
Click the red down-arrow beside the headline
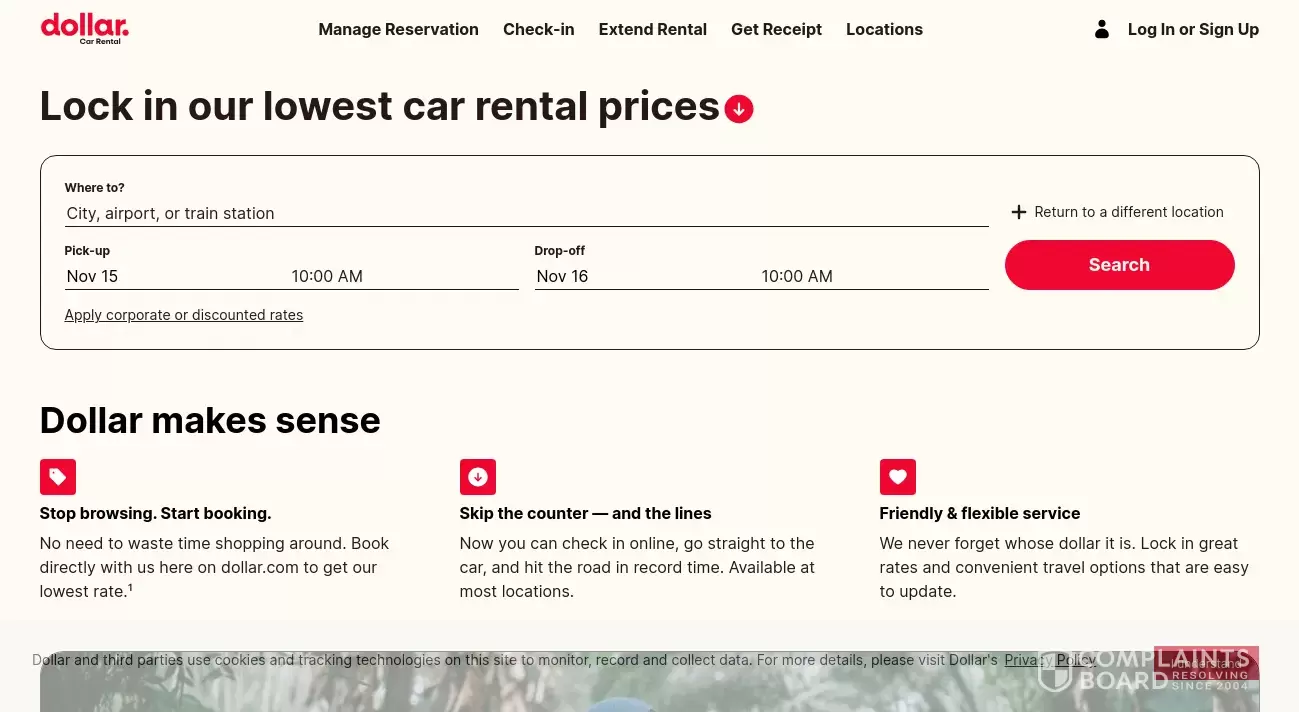(739, 108)
